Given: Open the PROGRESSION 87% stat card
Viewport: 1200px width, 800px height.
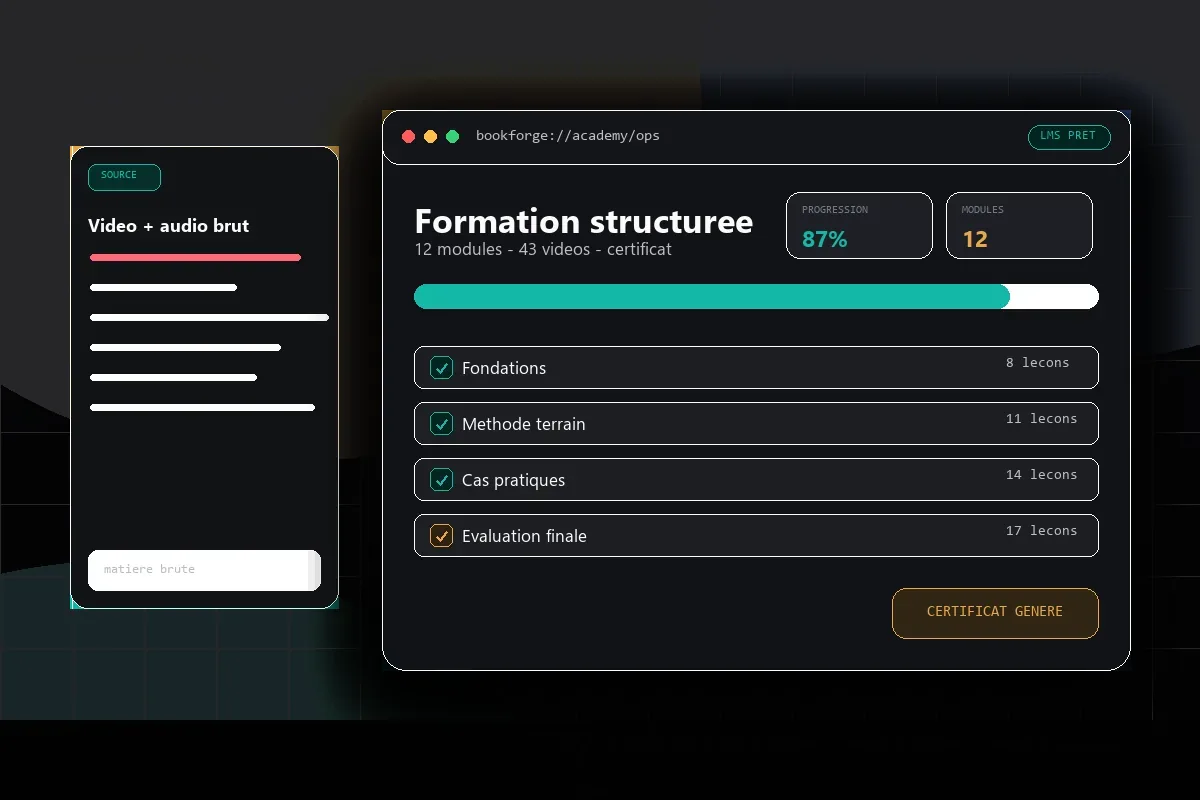Looking at the screenshot, I should pyautogui.click(x=859, y=226).
